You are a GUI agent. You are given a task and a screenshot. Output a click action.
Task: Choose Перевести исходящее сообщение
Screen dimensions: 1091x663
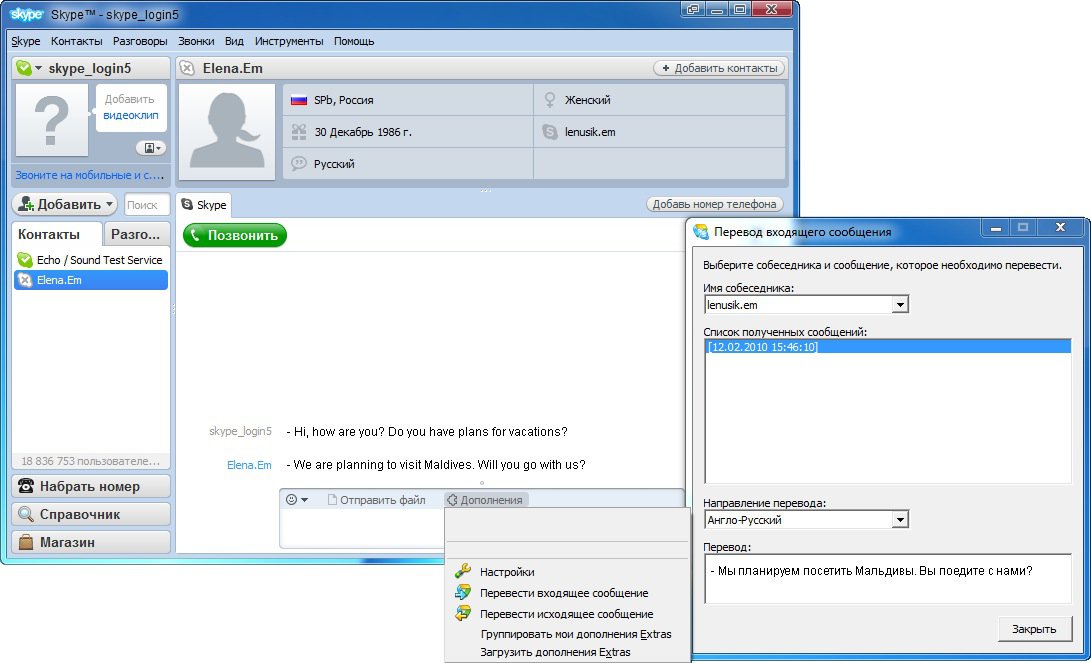(567, 614)
